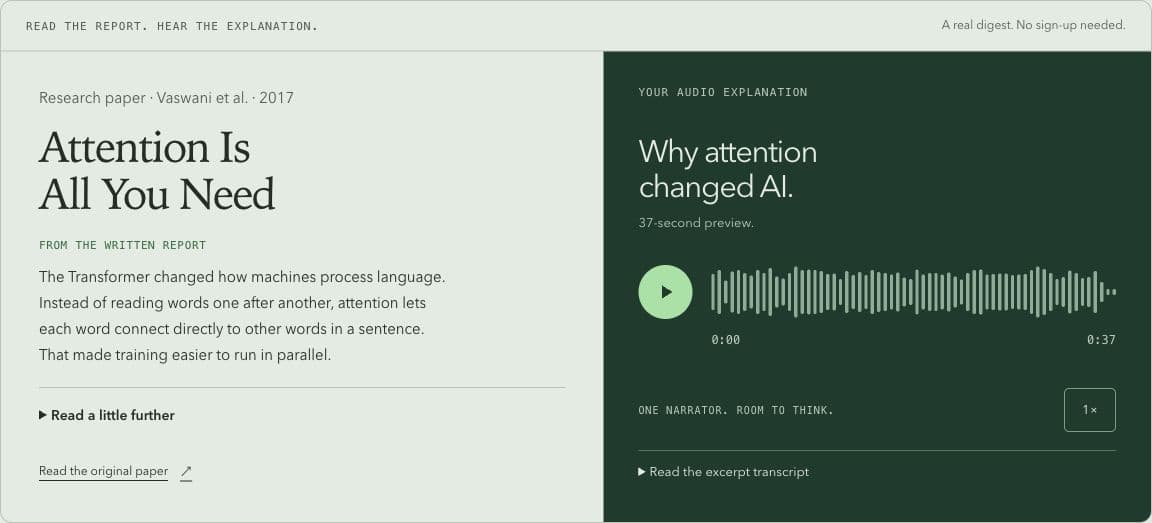Expand the 'Read the excerpt transcript' section
The height and width of the screenshot is (523, 1152).
pyautogui.click(x=724, y=472)
